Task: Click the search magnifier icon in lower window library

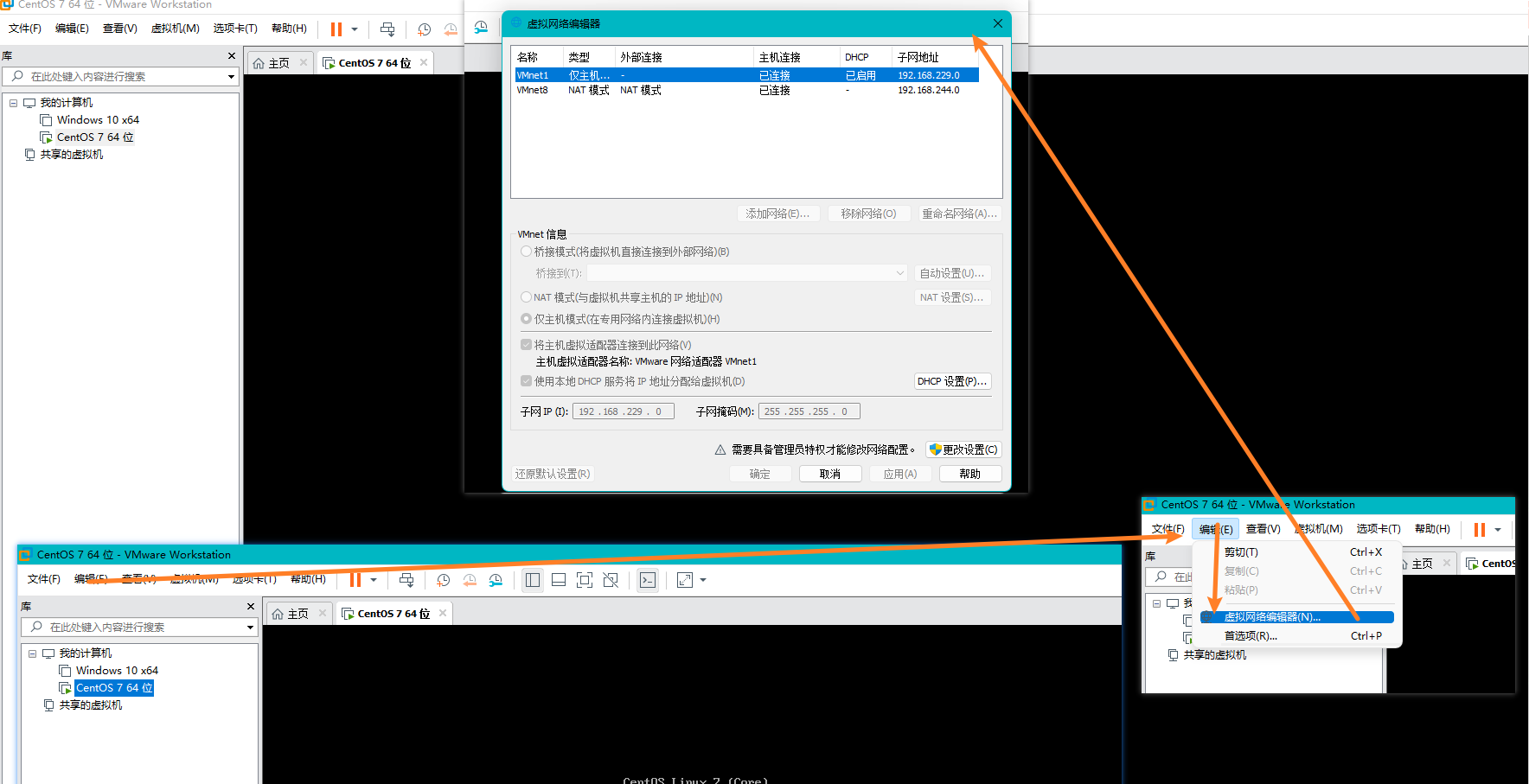Action: [x=36, y=627]
